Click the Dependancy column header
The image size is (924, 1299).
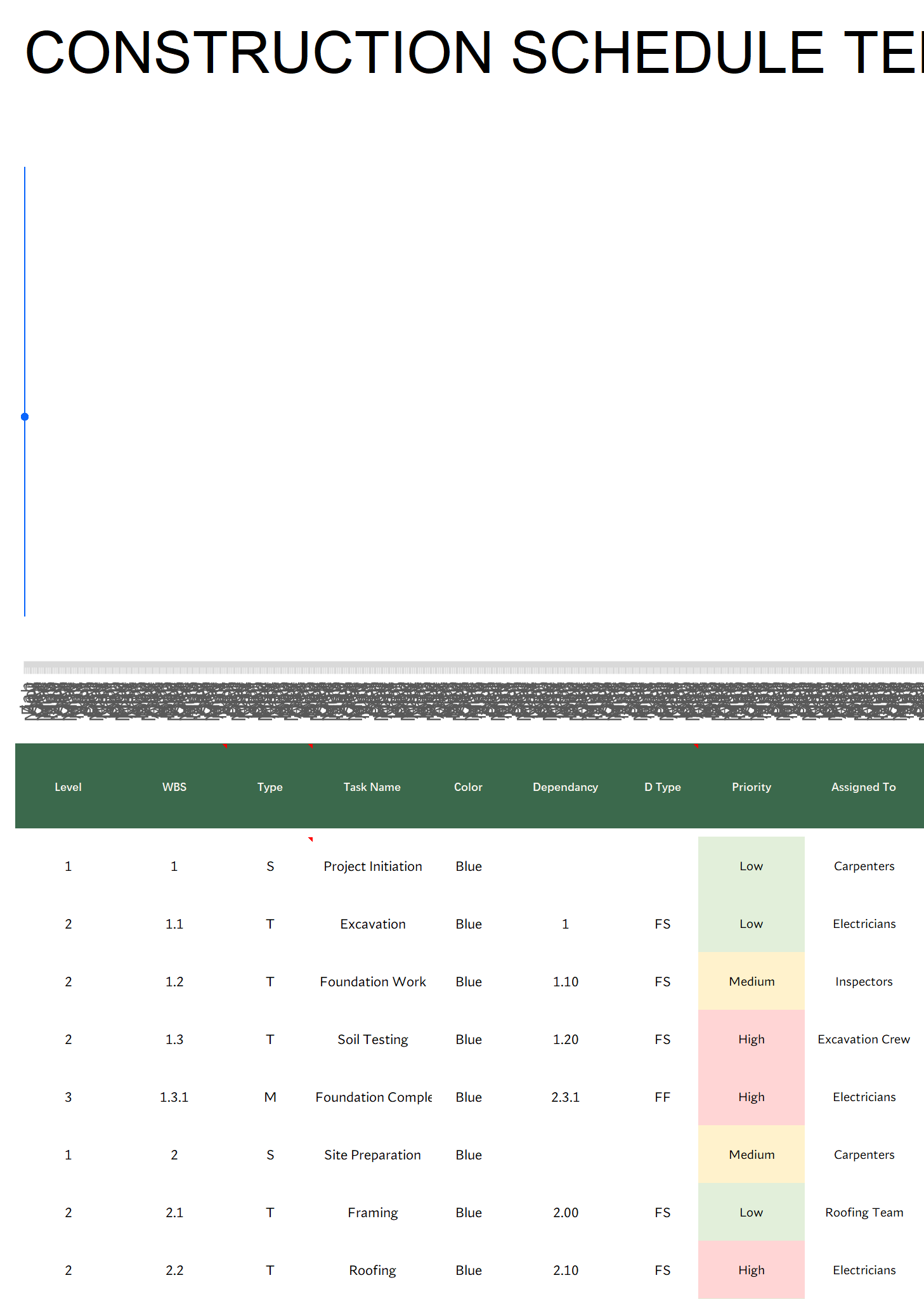565,787
